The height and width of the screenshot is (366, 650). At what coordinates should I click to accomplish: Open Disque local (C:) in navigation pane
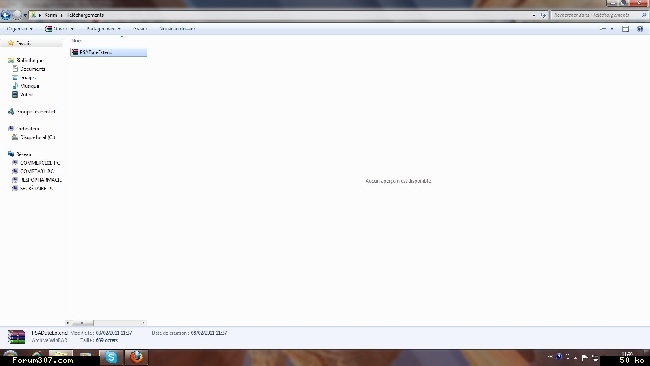[x=38, y=137]
